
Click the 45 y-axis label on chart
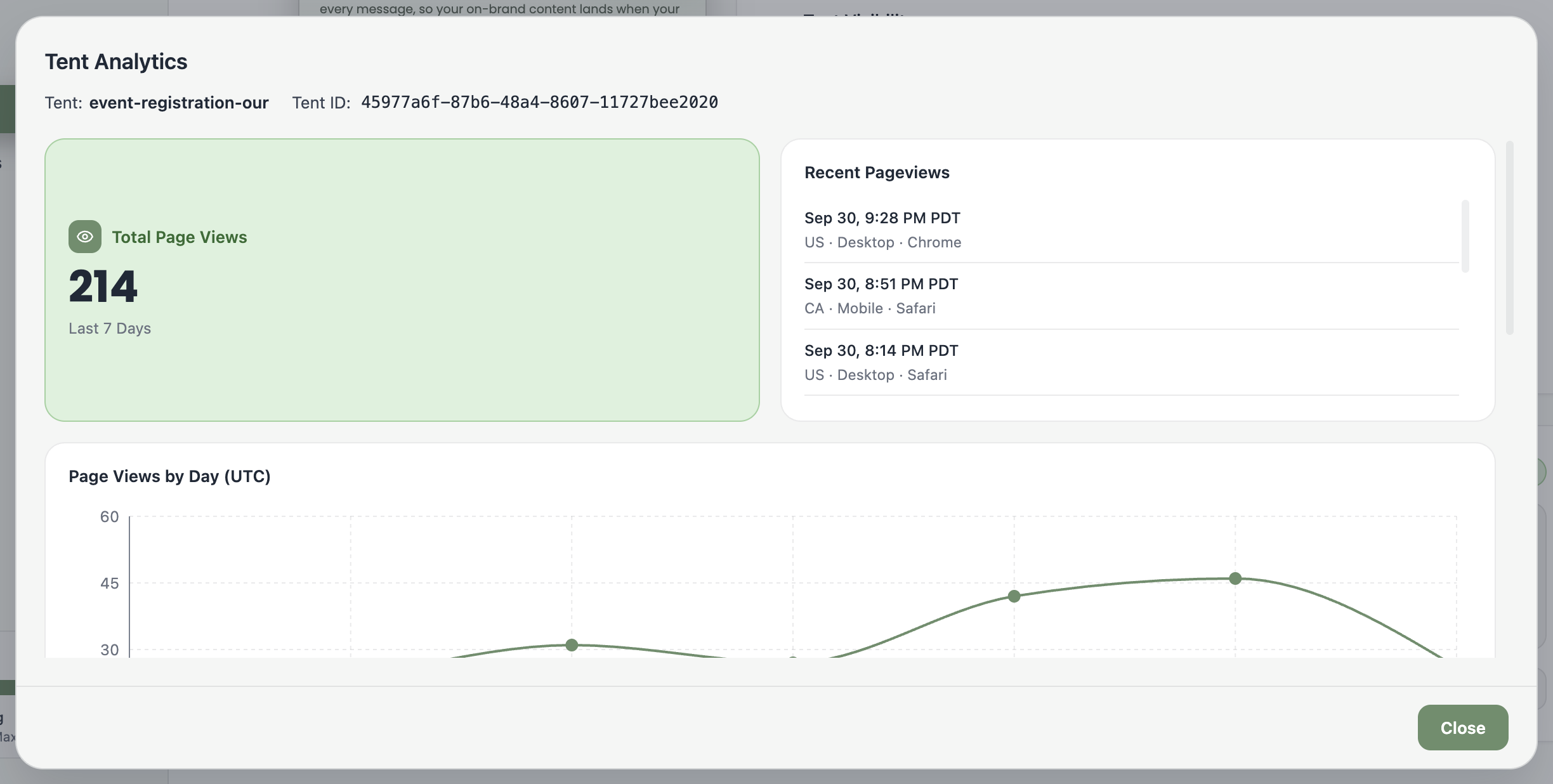[109, 583]
